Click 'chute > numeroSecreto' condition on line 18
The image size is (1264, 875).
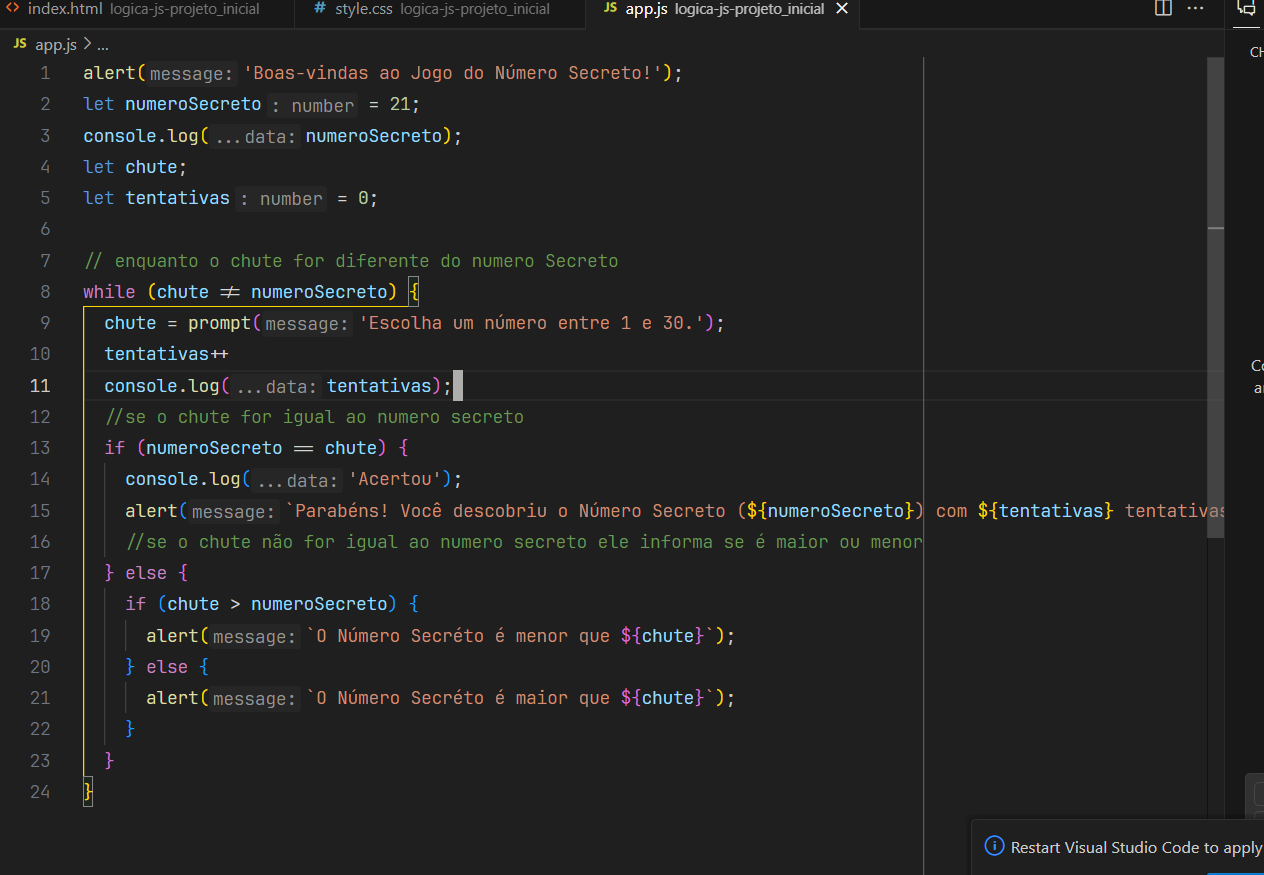[276, 604]
